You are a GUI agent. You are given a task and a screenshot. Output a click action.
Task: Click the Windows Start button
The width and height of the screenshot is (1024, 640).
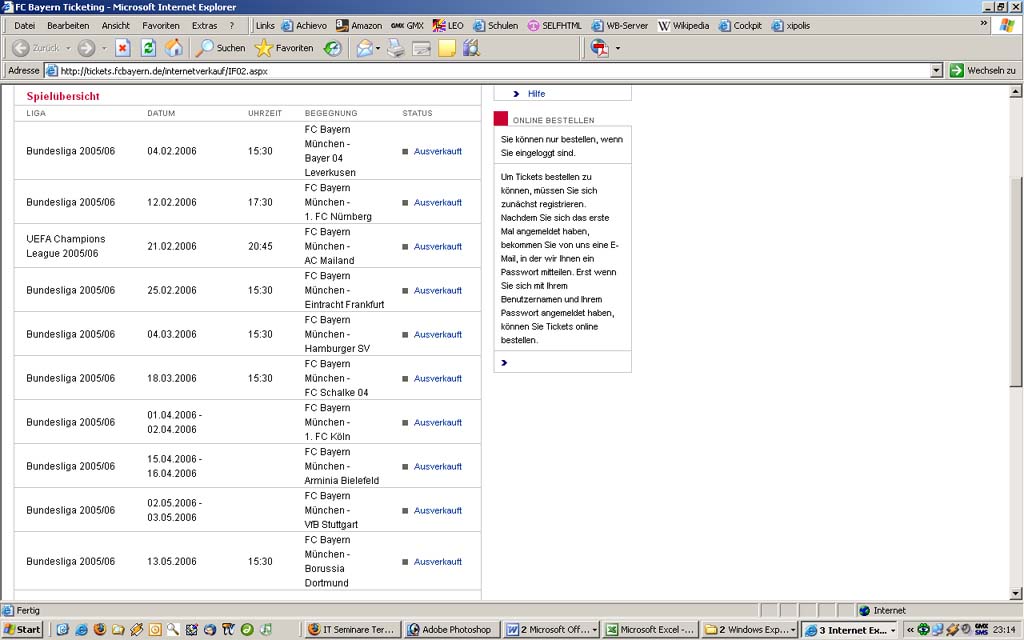(22, 630)
